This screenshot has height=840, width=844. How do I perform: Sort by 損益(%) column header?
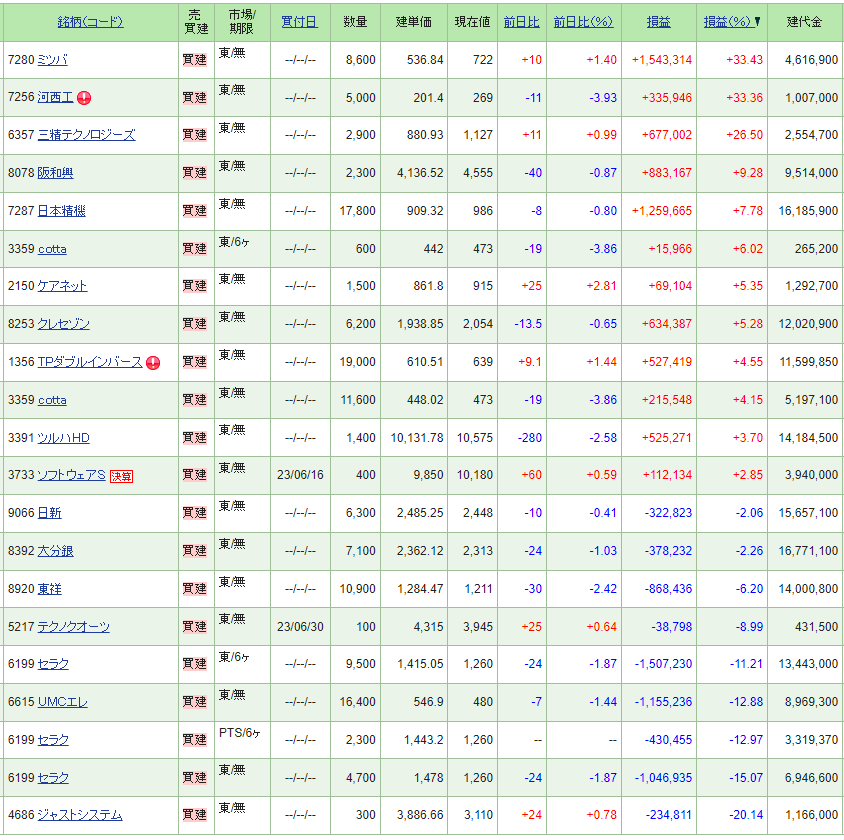[727, 22]
